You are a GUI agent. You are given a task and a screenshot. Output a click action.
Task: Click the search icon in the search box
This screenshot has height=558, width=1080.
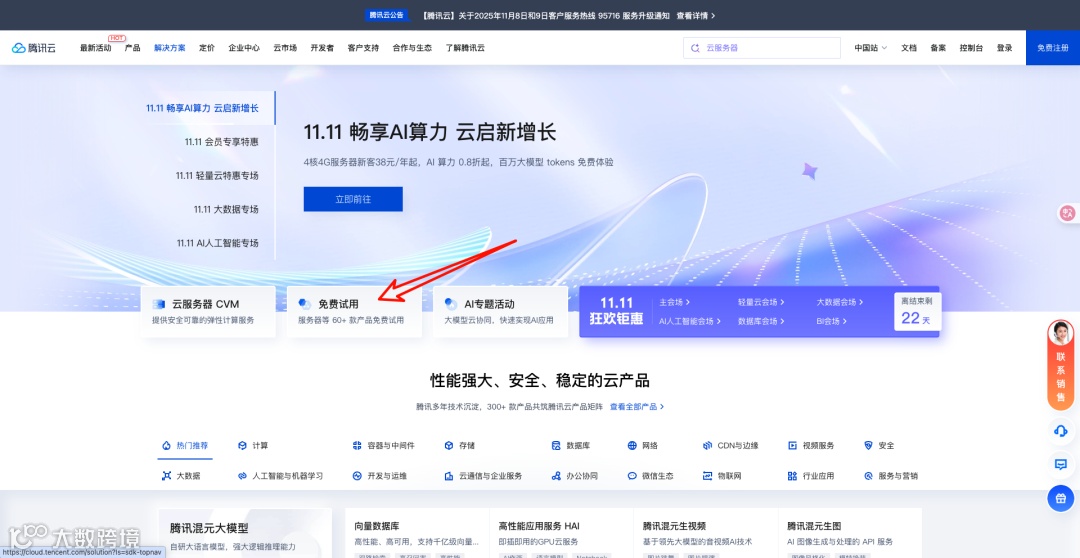coord(695,48)
